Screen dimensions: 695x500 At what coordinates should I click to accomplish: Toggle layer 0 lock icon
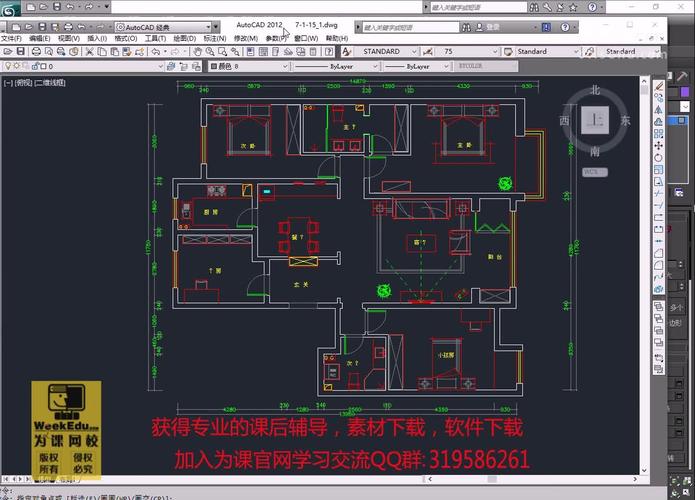[35, 66]
